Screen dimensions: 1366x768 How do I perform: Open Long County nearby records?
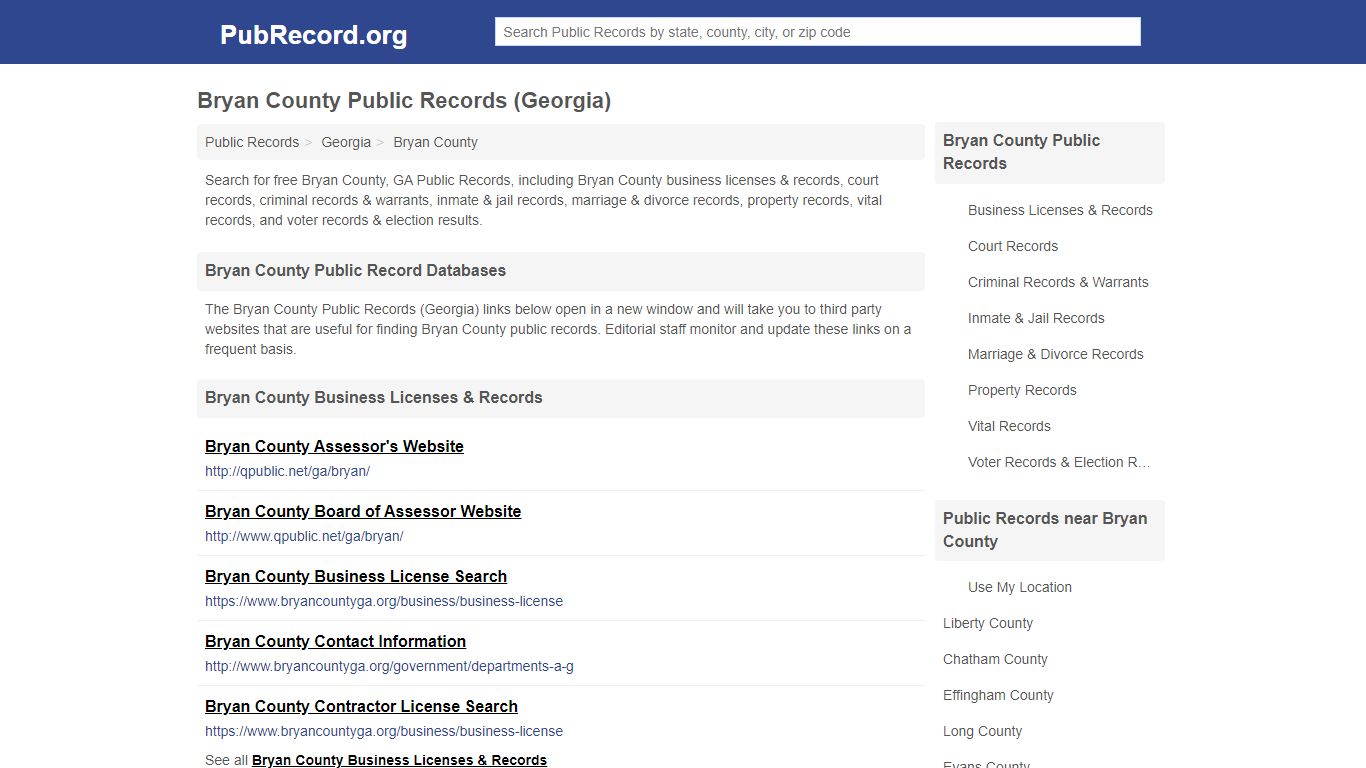pos(982,731)
